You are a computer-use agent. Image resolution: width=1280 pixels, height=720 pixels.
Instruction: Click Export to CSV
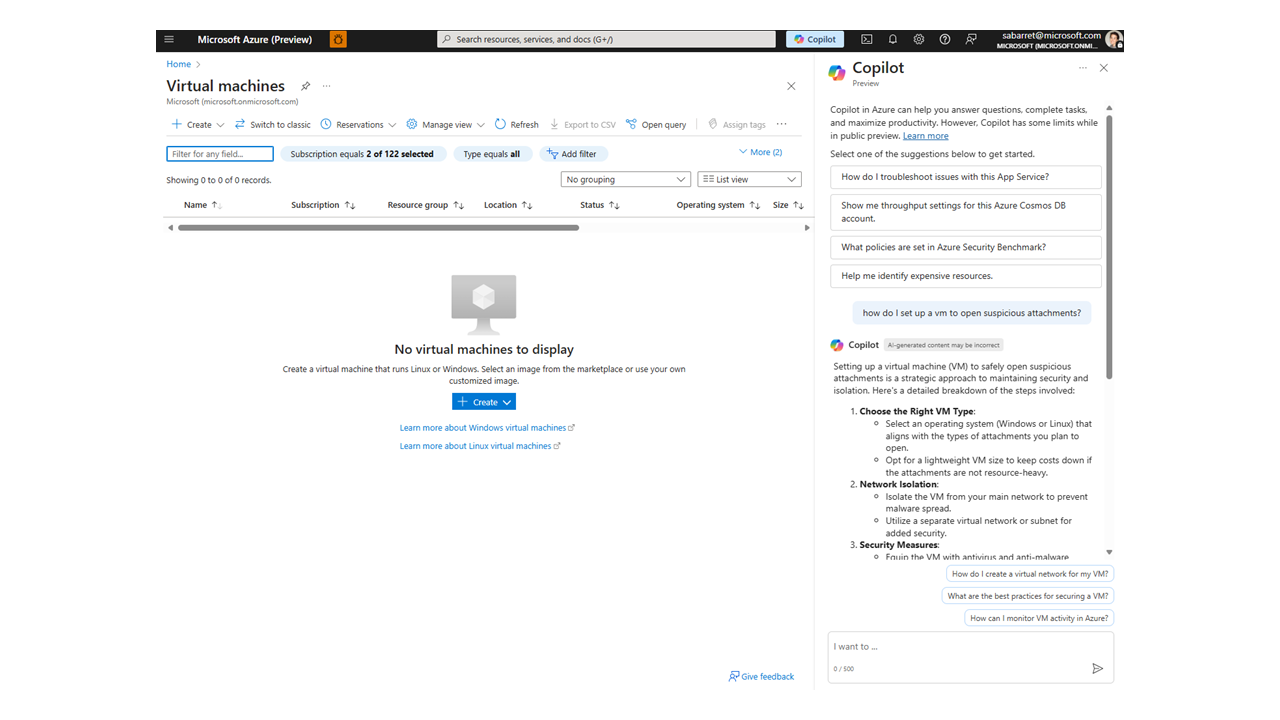pos(583,124)
